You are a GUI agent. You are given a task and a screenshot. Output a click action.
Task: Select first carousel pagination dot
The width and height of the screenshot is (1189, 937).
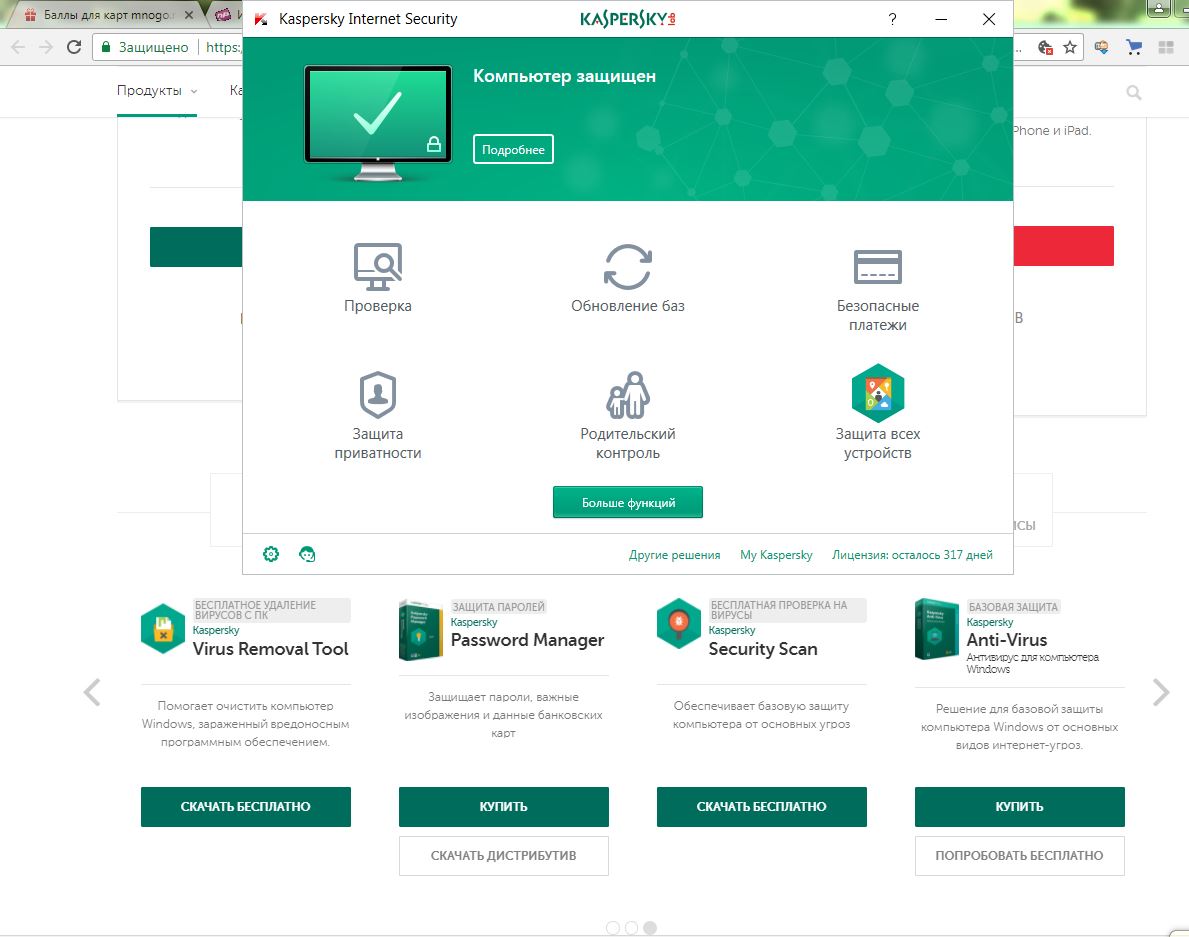[x=613, y=928]
